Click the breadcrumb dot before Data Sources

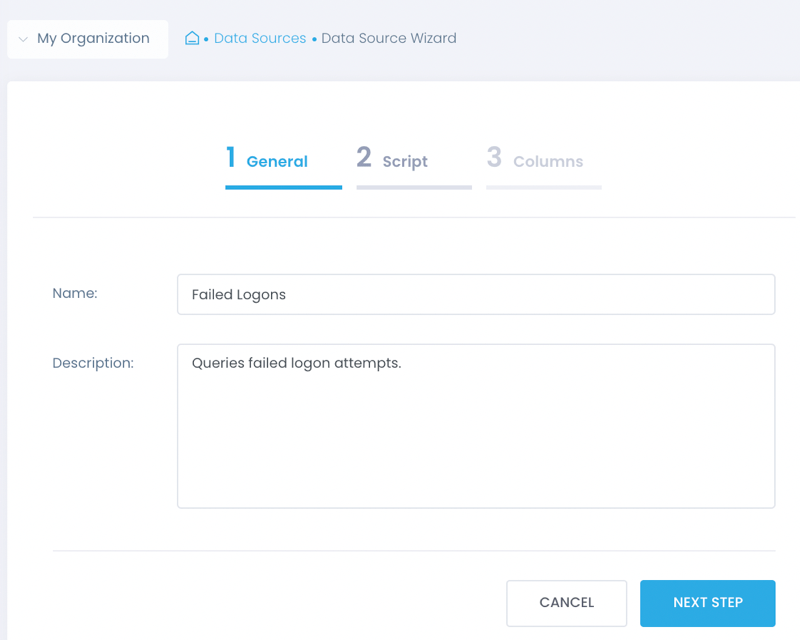click(x=207, y=39)
